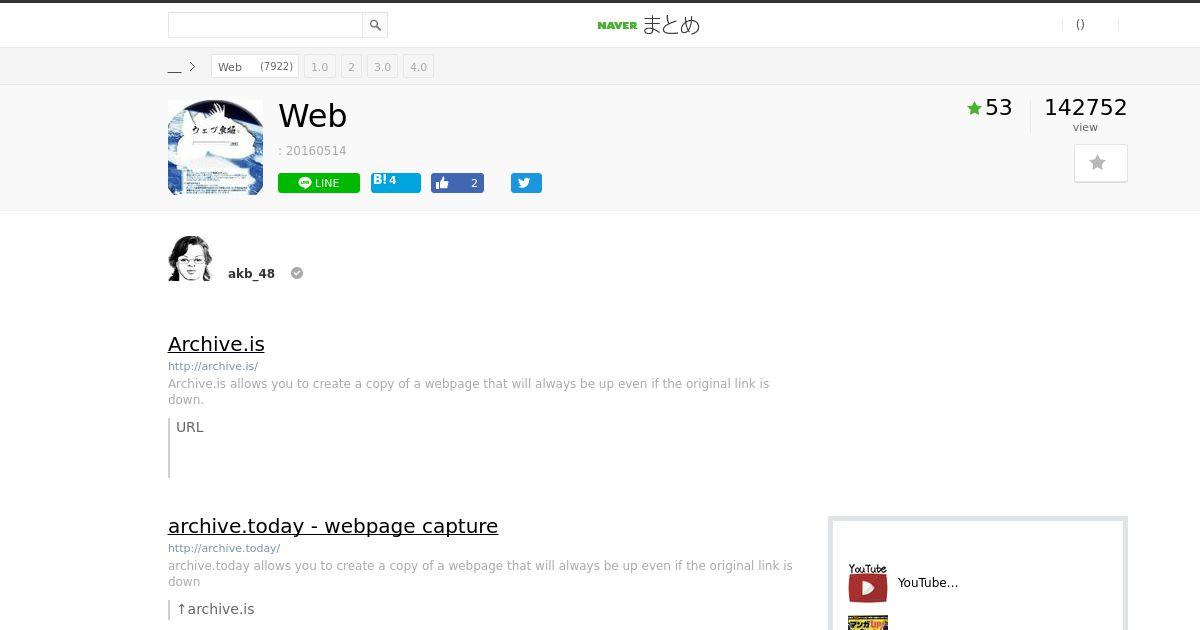Click the Hatena B! bookmark button
This screenshot has height=630, width=1200.
395,182
